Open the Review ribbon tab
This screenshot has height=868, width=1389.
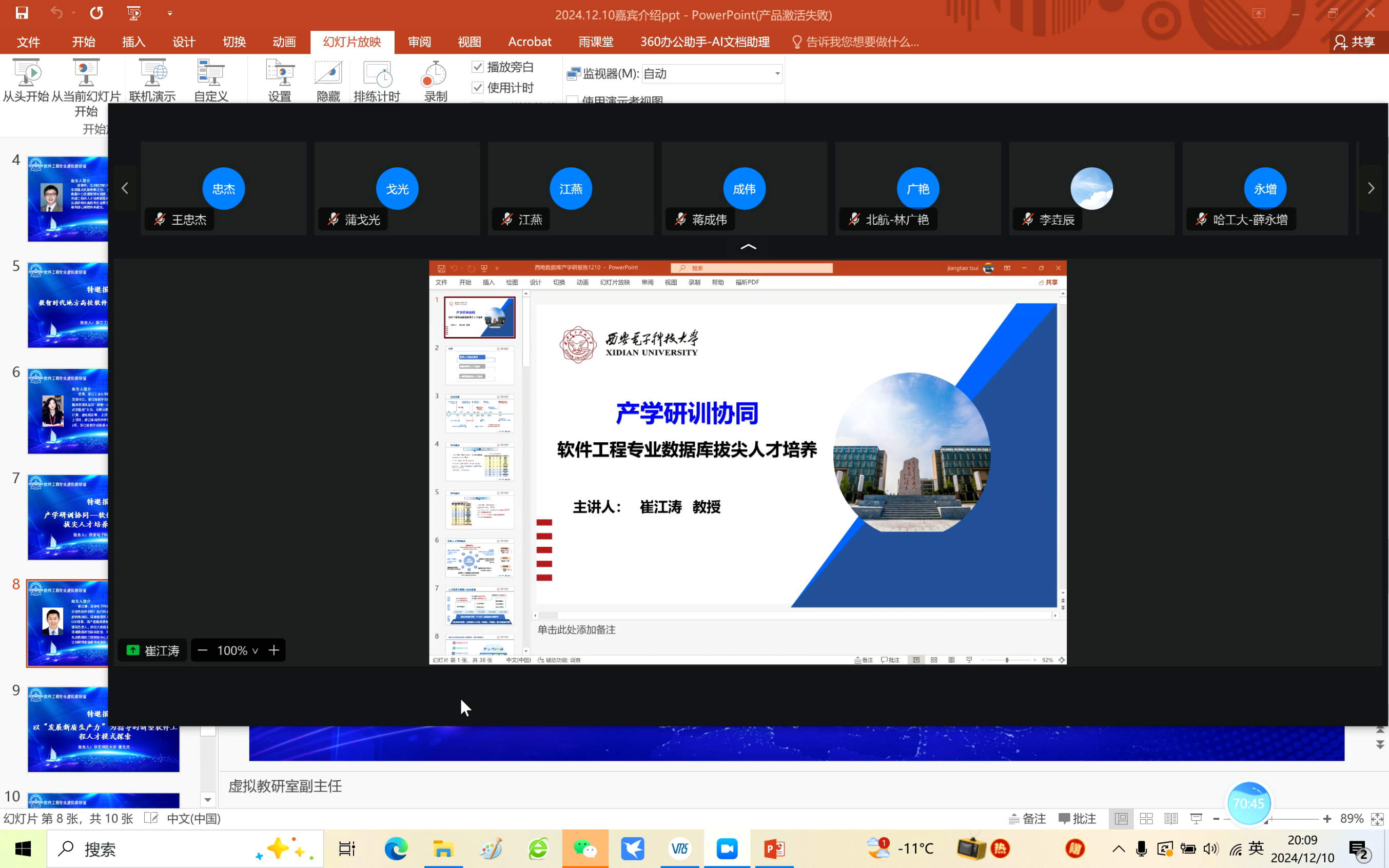tap(419, 42)
